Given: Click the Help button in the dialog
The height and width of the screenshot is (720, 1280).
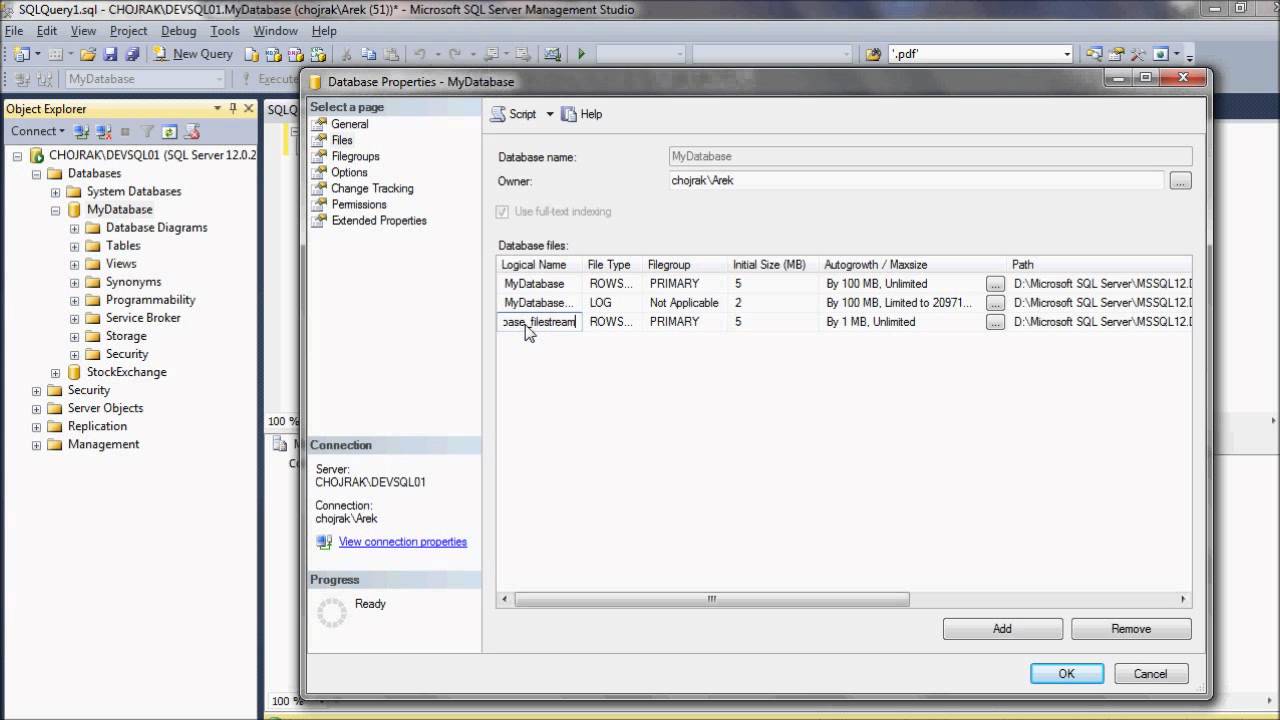Looking at the screenshot, I should 582,114.
